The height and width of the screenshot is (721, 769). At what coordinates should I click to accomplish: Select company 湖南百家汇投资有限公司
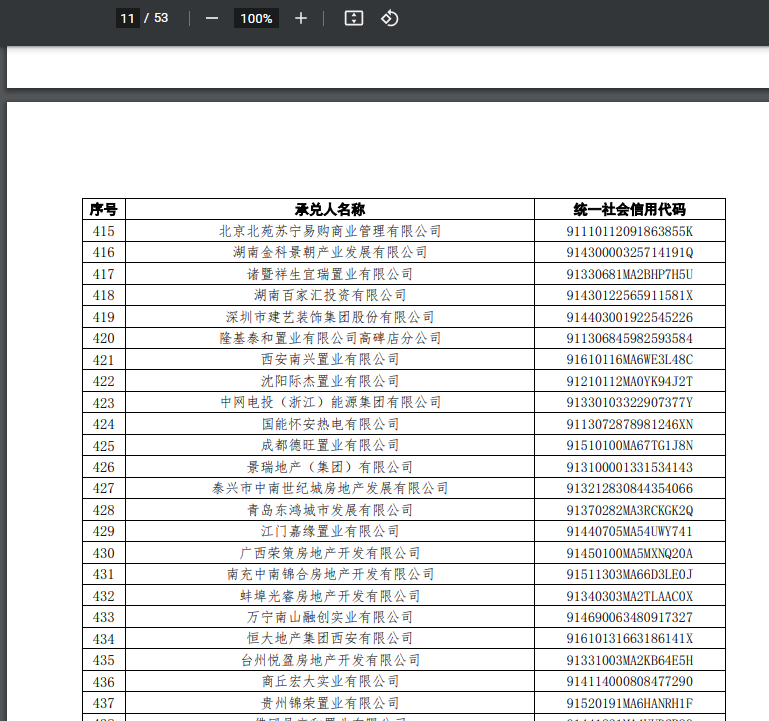point(330,295)
